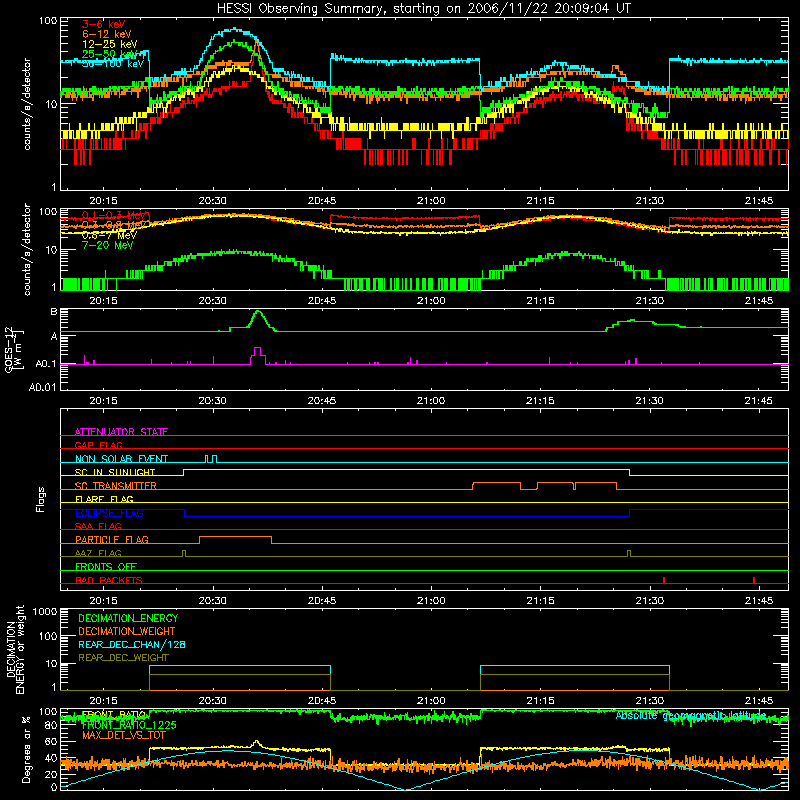The image size is (800, 800).
Task: Select the SC_IN_SUNLIGHT flag label
Action: point(115,472)
